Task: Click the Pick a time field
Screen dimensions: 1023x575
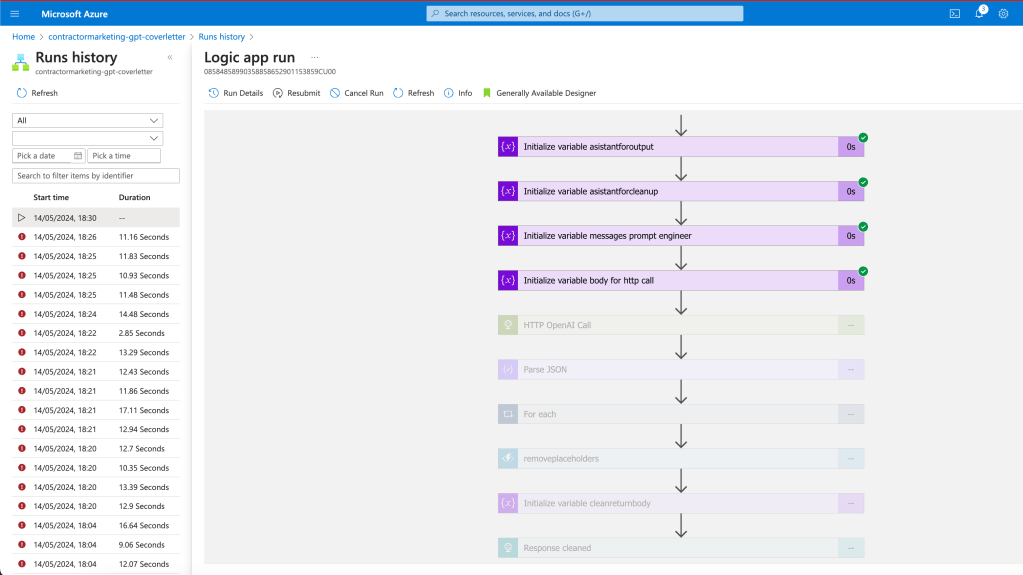Action: [x=124, y=156]
